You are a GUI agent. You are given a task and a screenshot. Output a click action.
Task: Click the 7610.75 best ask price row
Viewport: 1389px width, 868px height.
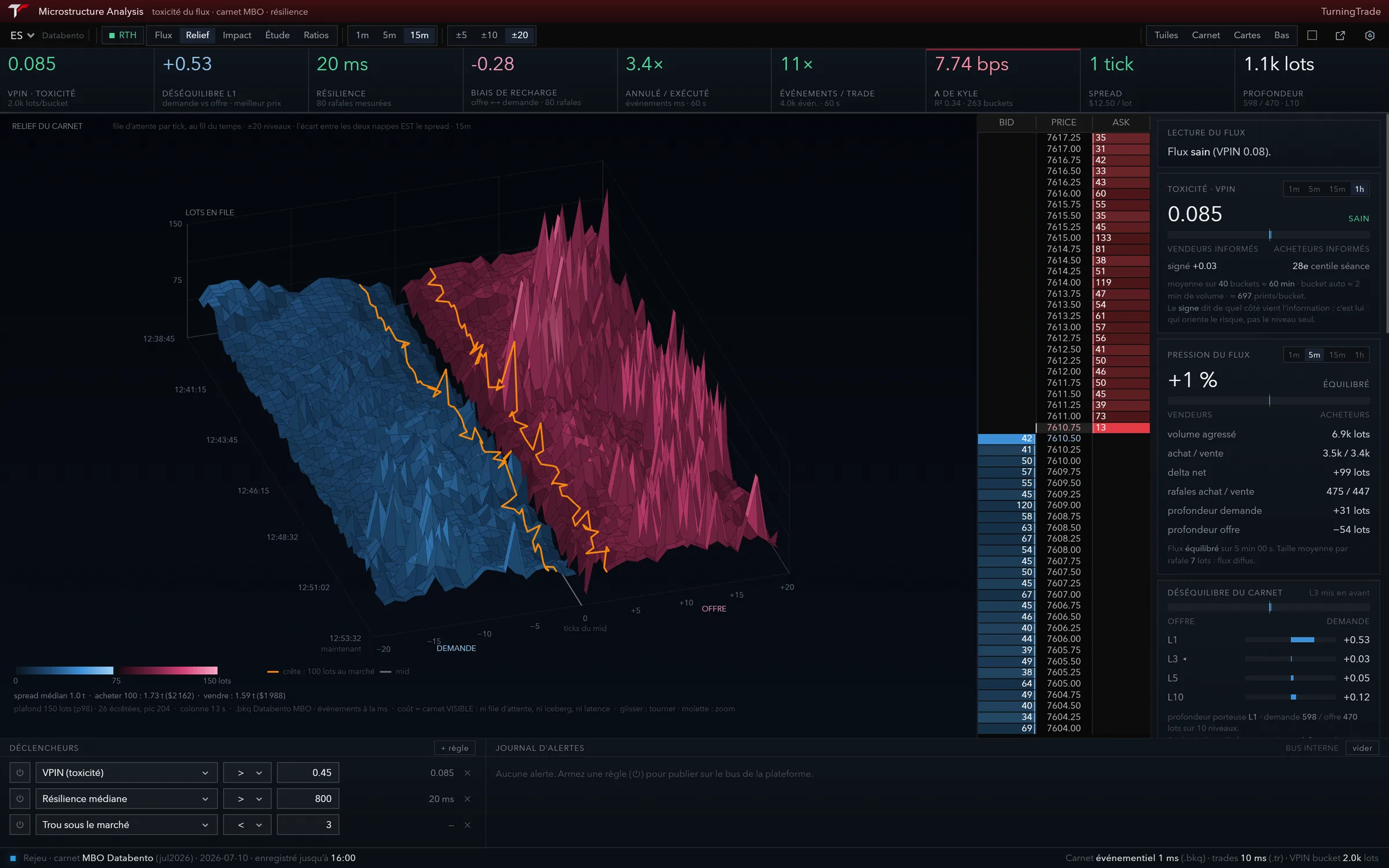point(1064,427)
